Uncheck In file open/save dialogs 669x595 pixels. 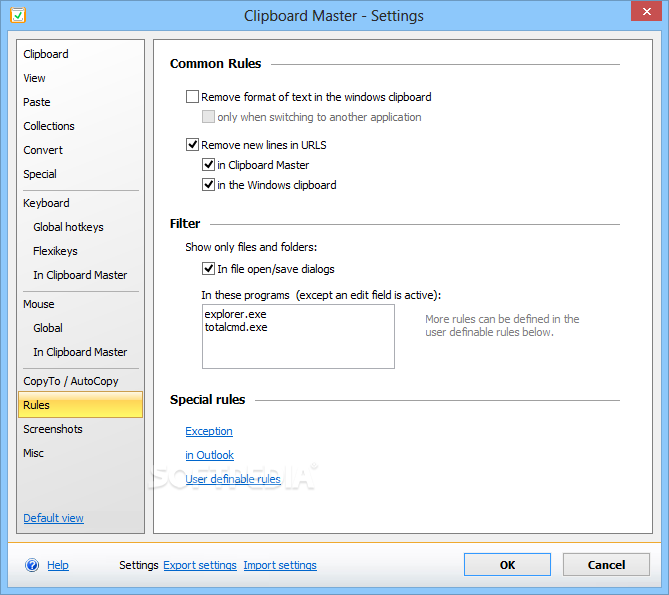pyautogui.click(x=208, y=269)
